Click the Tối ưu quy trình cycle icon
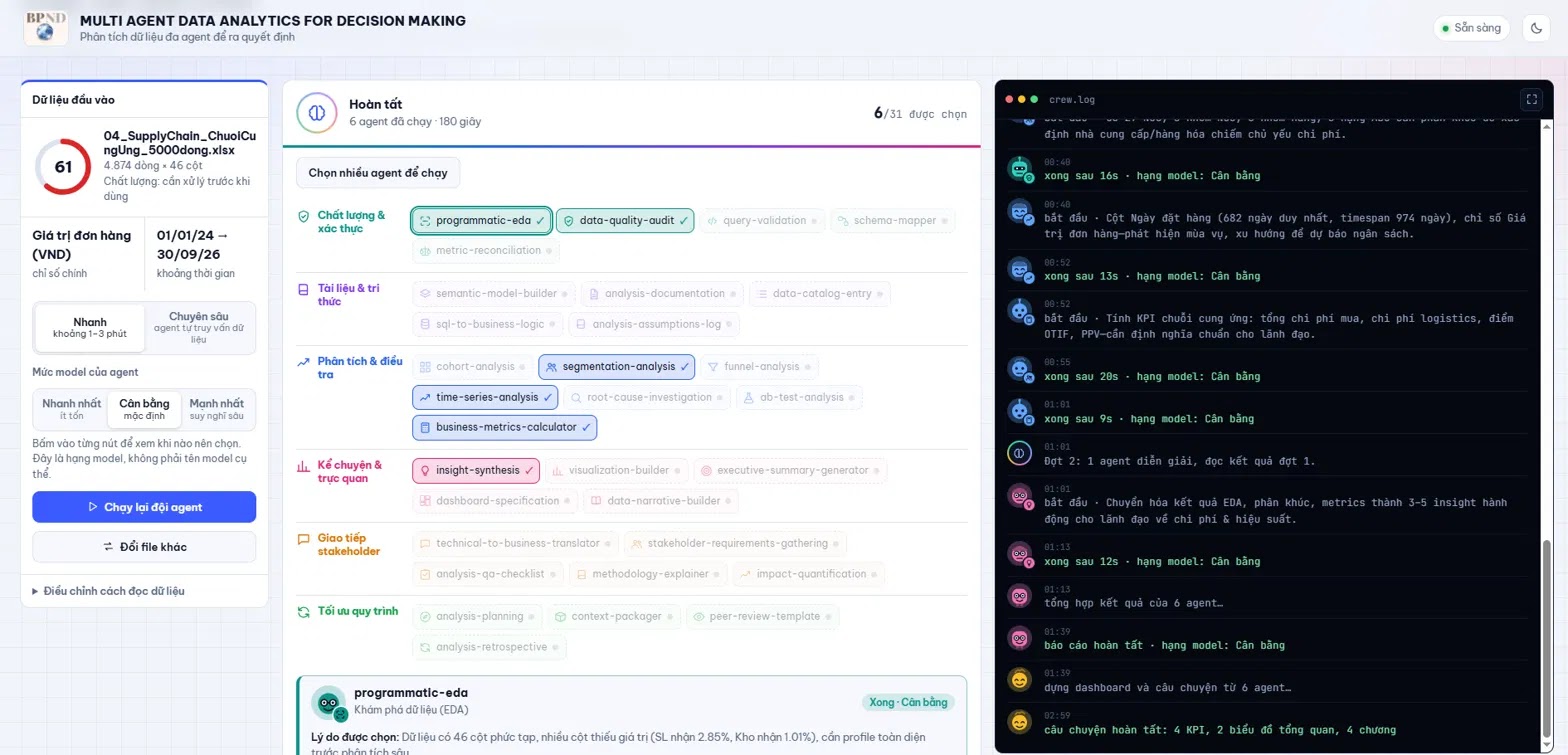The image size is (1568, 755). click(303, 612)
